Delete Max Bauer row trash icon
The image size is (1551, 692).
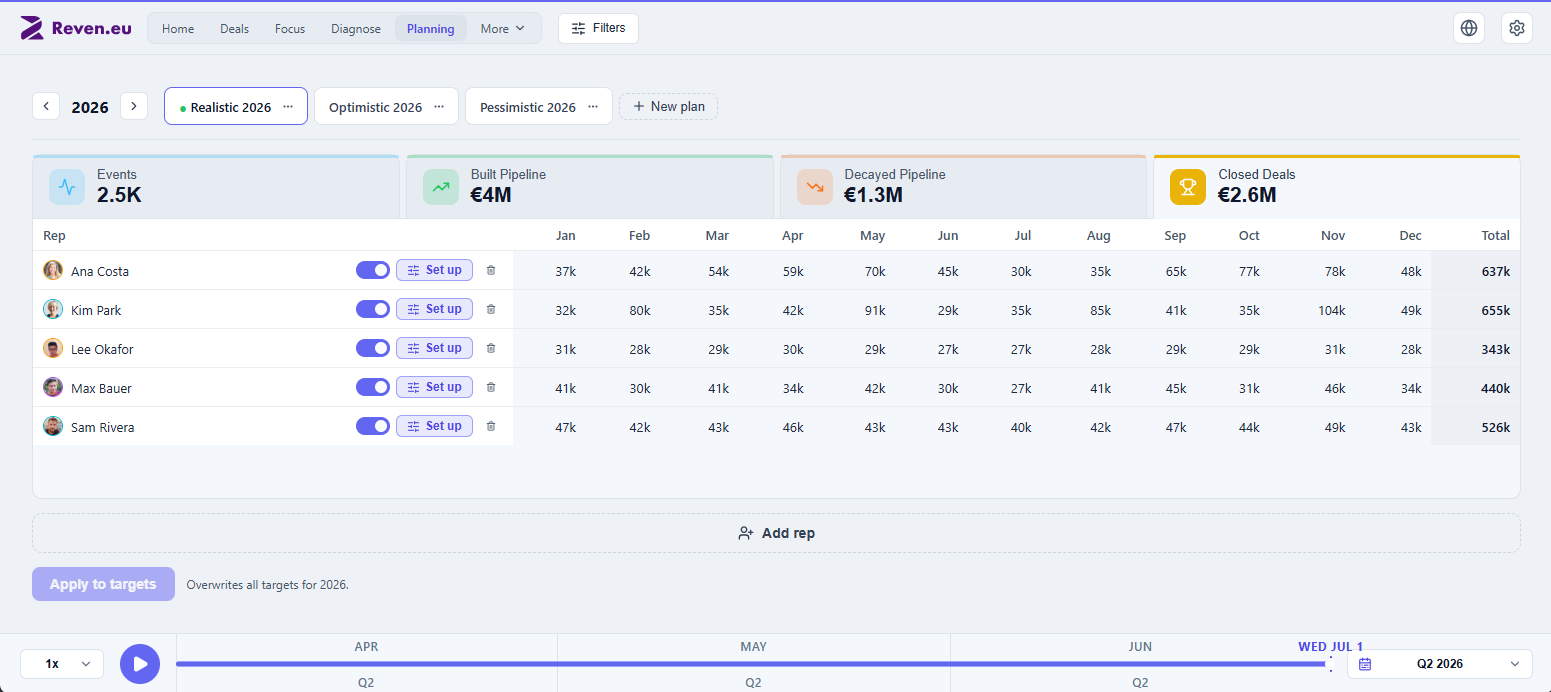[x=490, y=387]
